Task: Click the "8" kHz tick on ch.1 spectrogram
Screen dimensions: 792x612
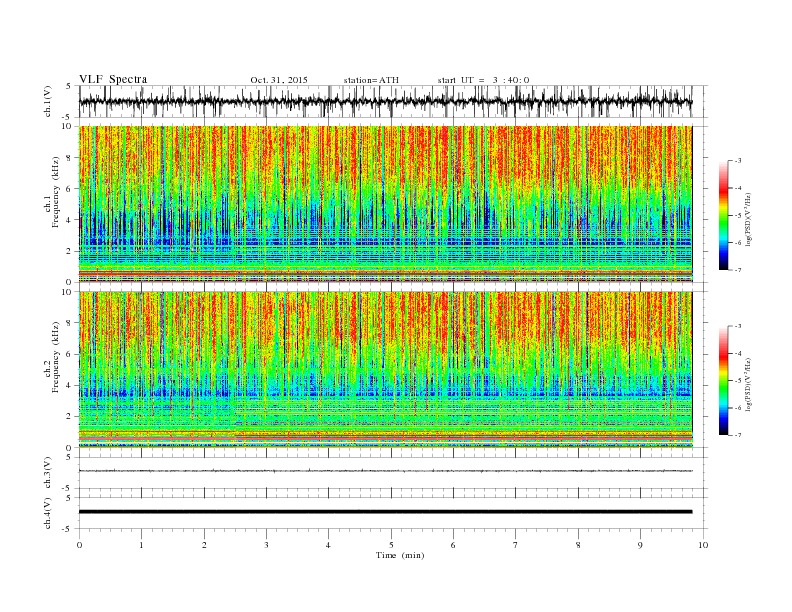Action: point(70,158)
